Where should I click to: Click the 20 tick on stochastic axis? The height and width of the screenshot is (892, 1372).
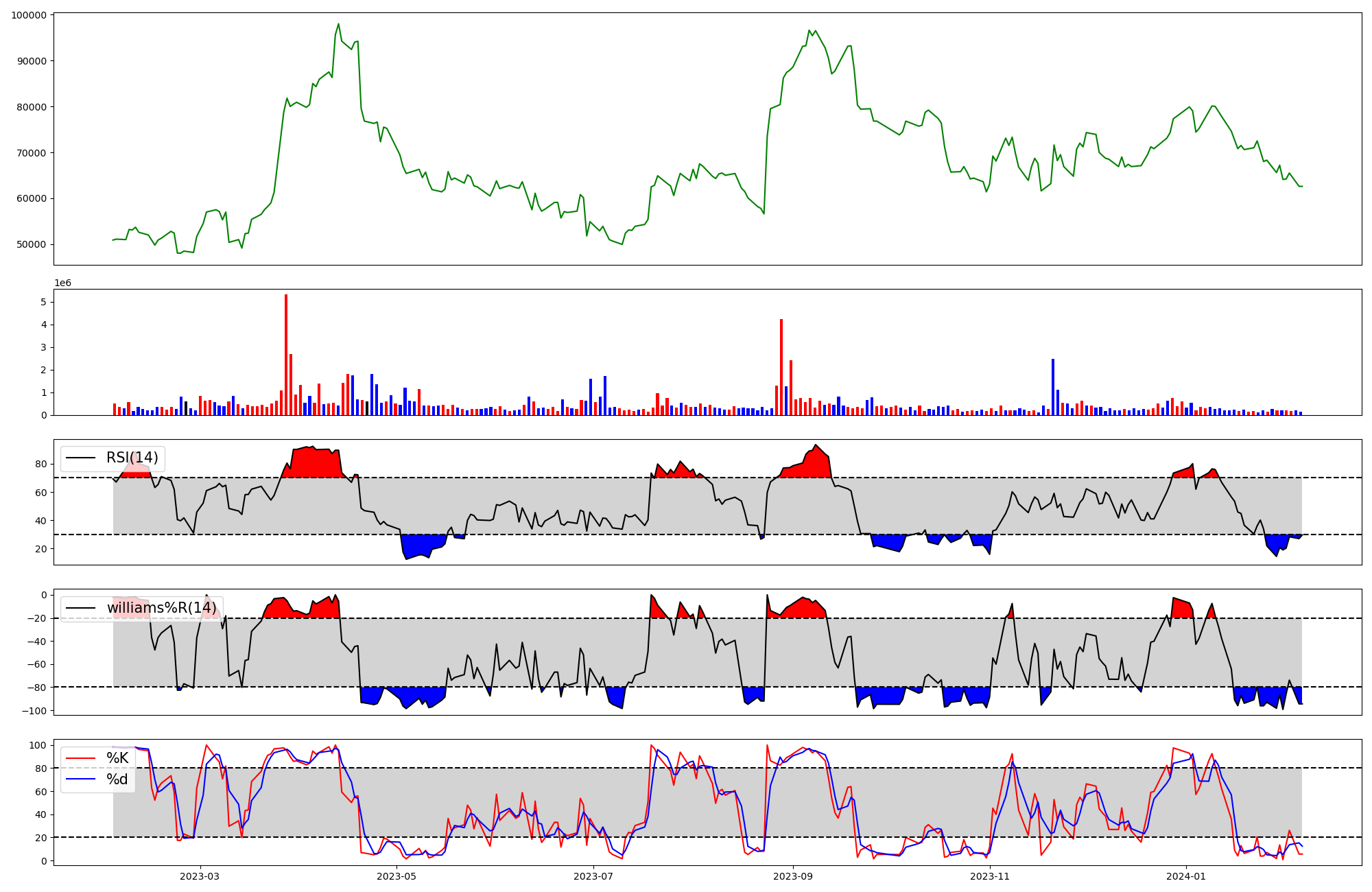tap(41, 838)
